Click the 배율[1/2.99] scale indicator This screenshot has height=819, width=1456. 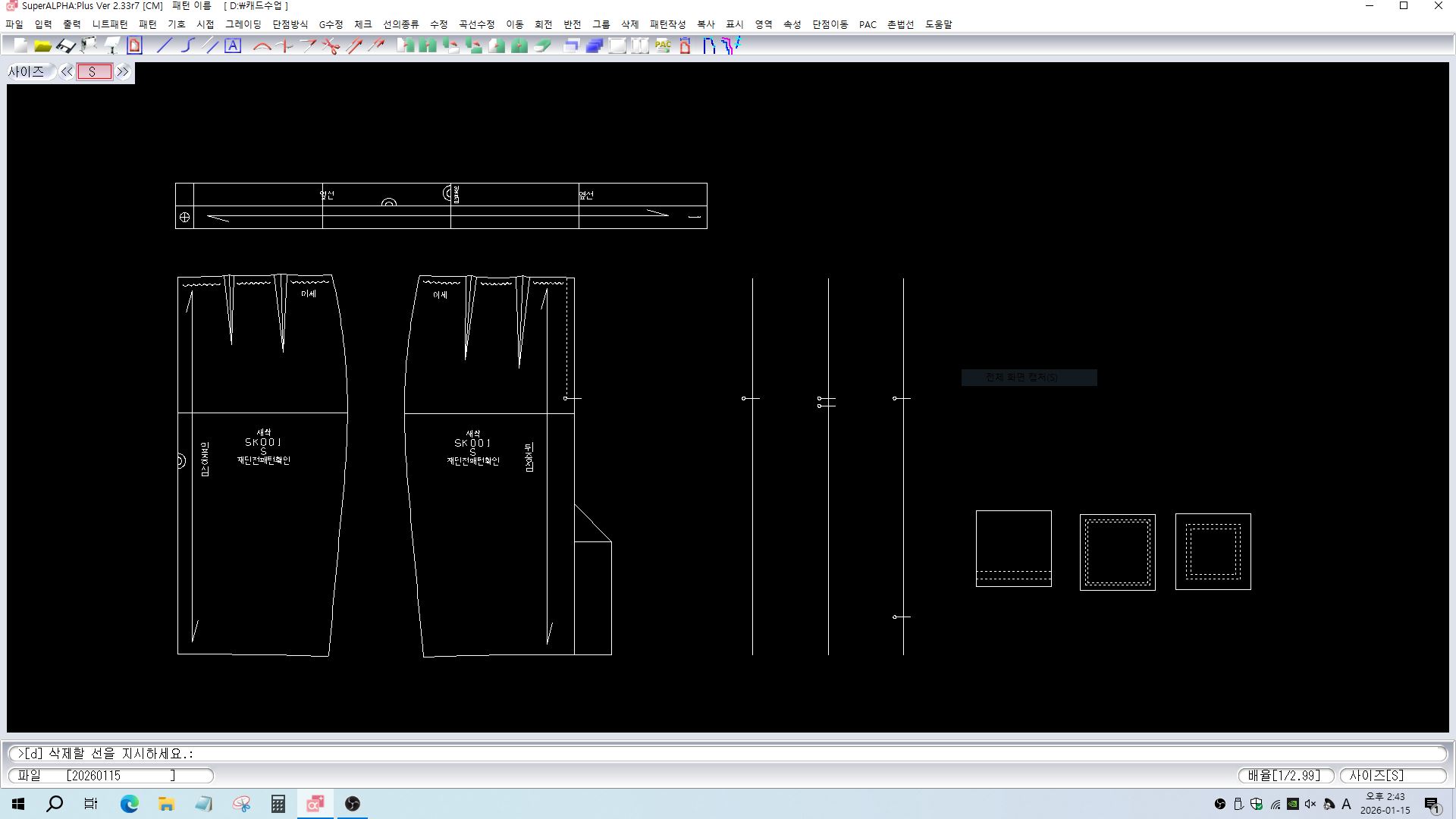(x=1285, y=776)
